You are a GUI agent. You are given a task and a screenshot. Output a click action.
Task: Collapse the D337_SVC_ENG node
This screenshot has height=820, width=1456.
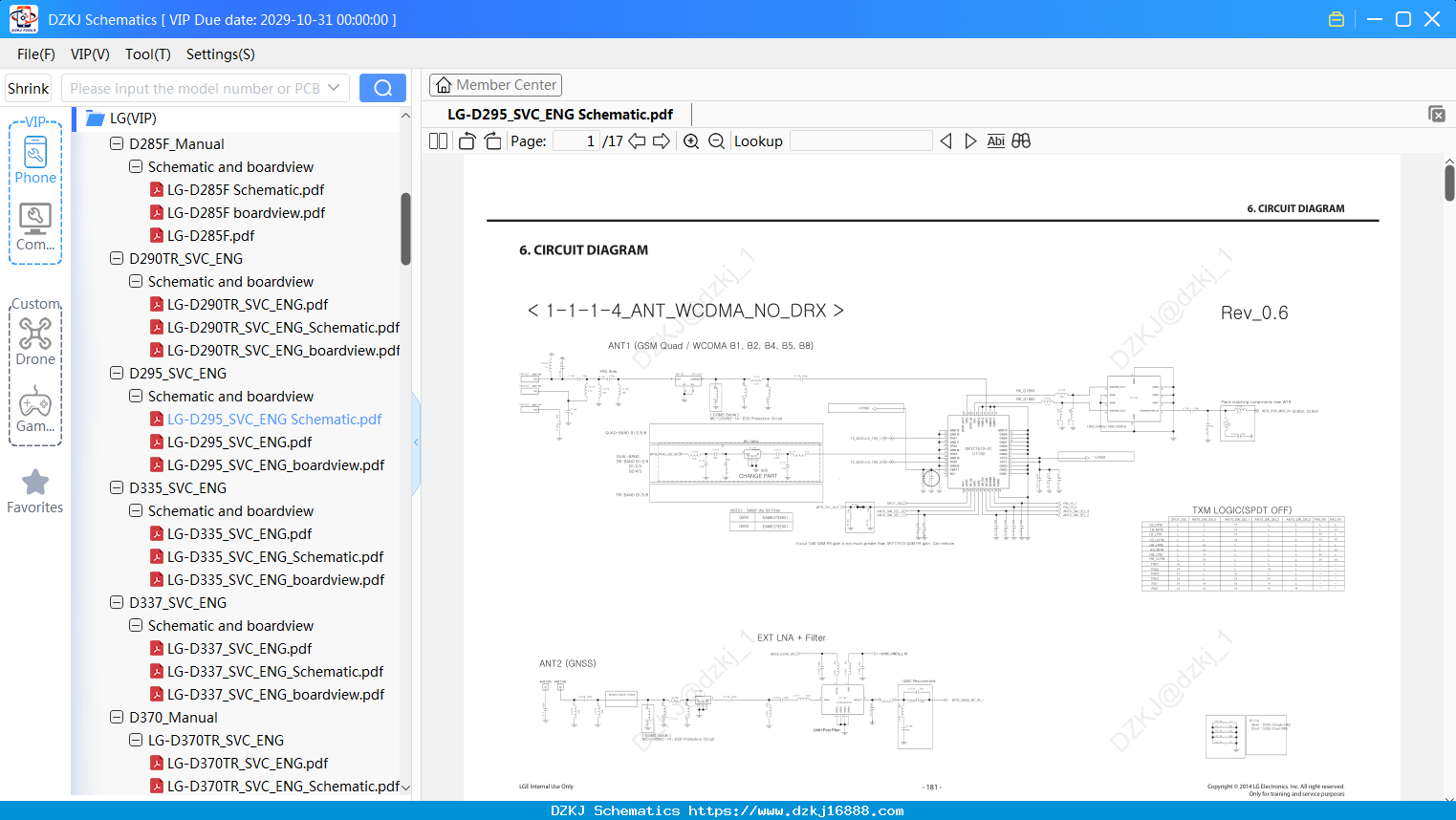coord(117,602)
